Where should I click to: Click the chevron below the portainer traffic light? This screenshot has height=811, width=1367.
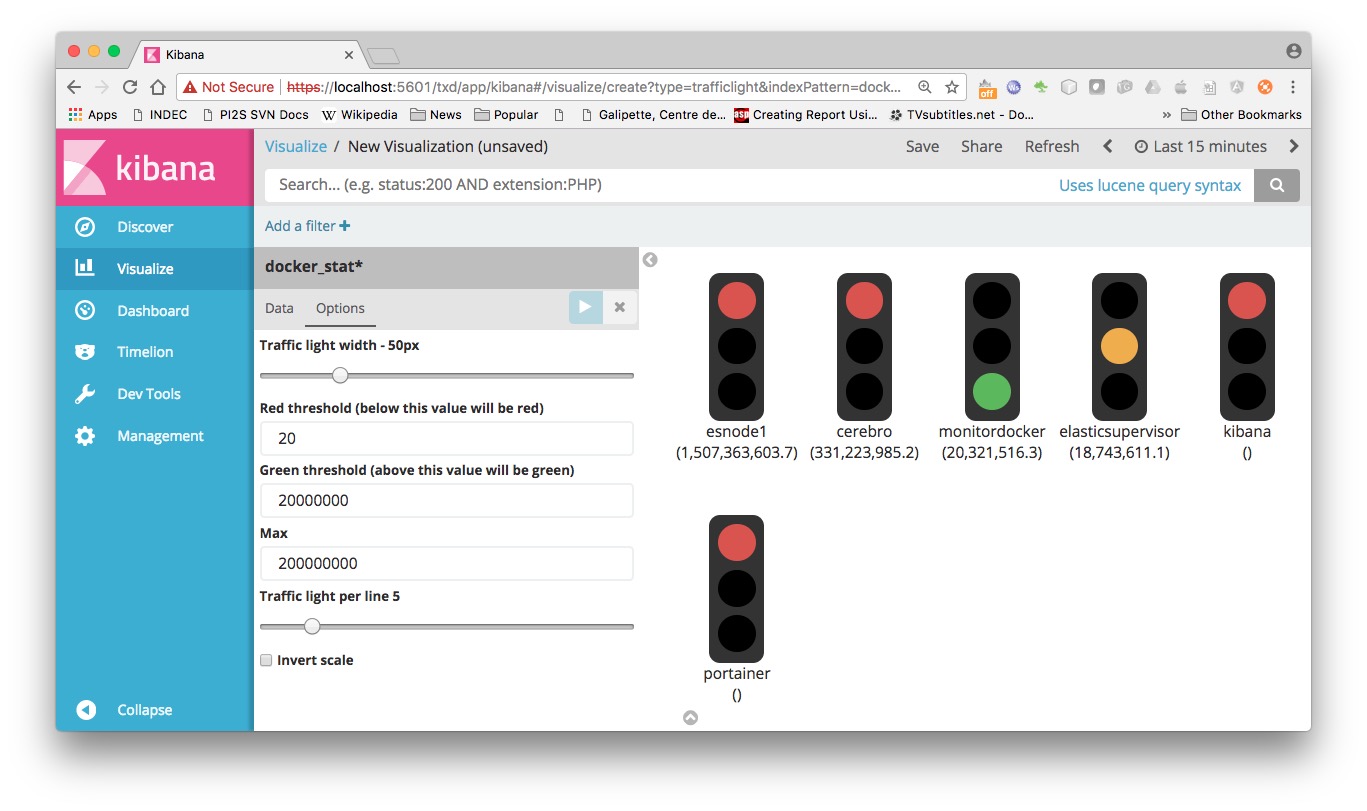[690, 717]
